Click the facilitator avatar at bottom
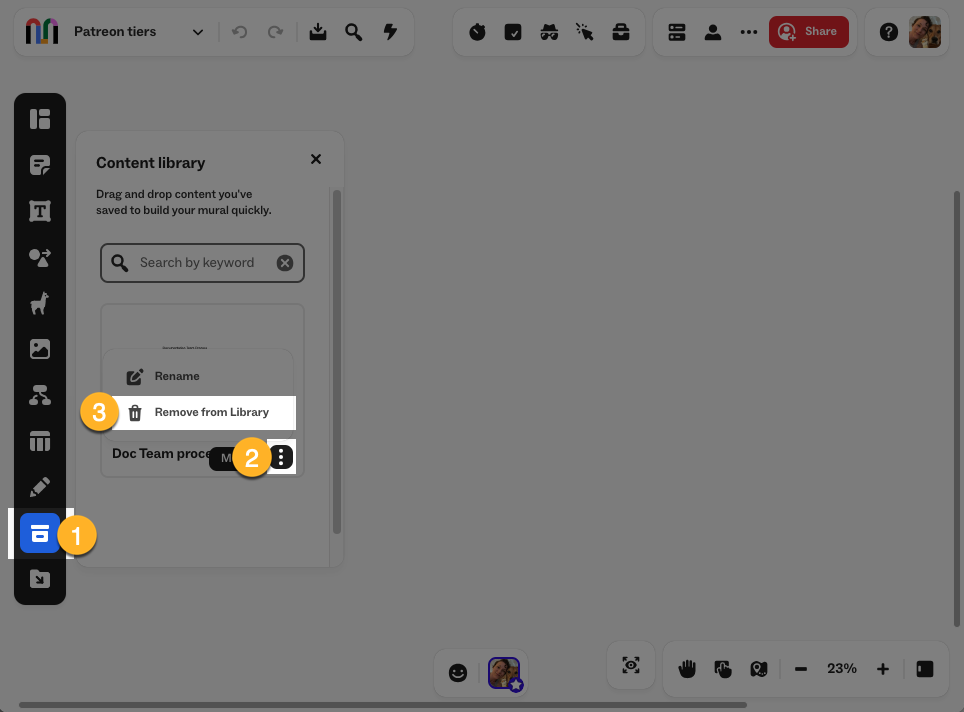Screen dimensions: 964x712 (x=505, y=673)
